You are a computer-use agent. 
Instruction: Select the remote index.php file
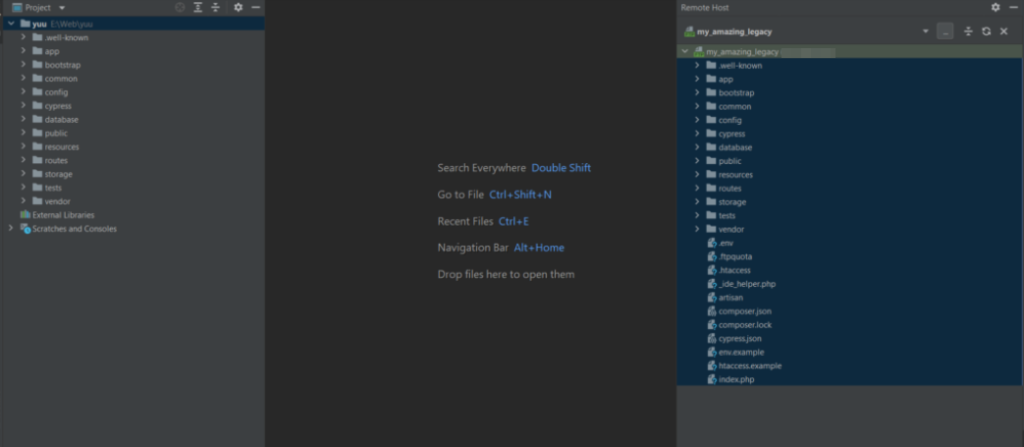[735, 379]
